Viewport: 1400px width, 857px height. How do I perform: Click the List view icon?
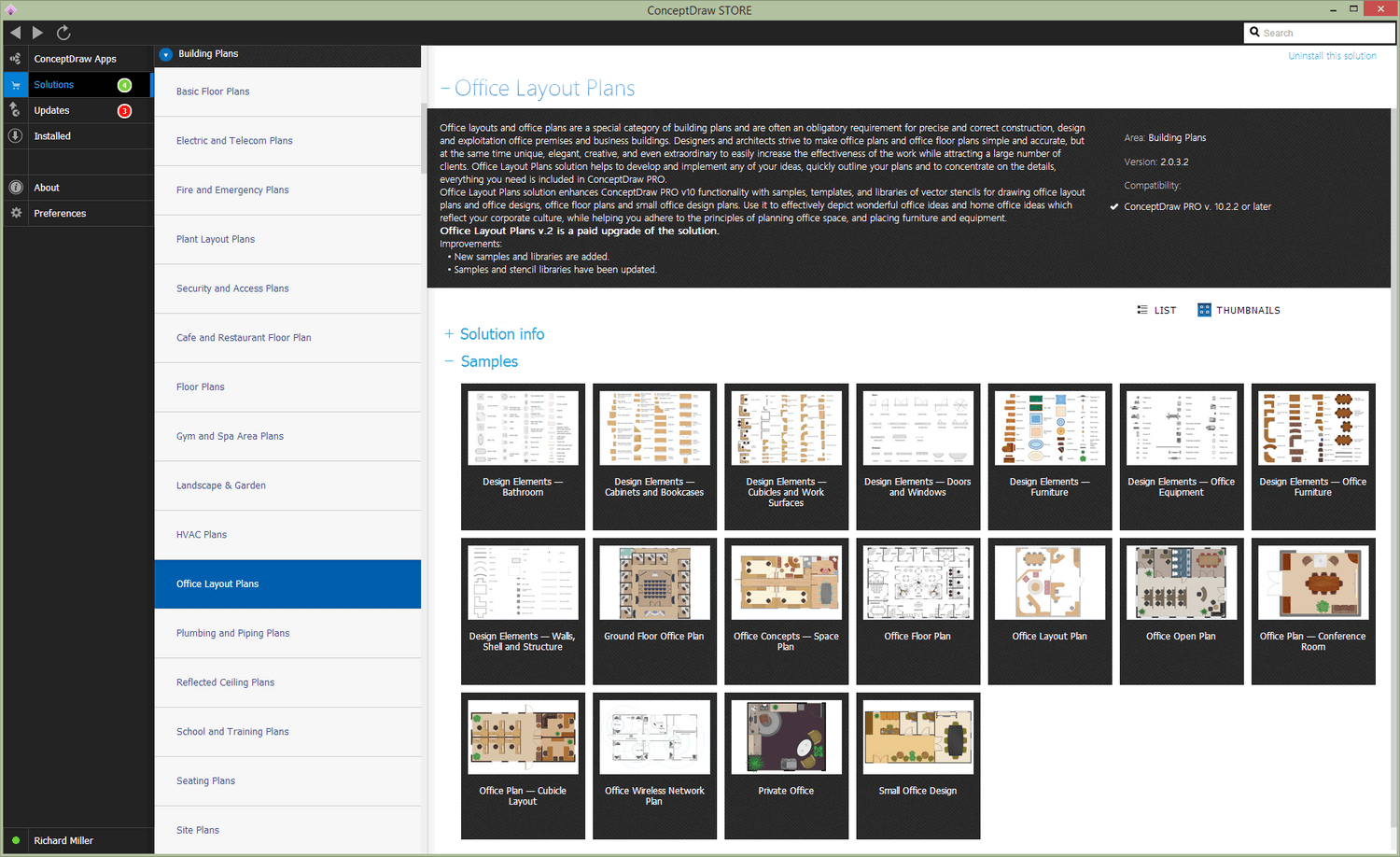click(x=1142, y=310)
